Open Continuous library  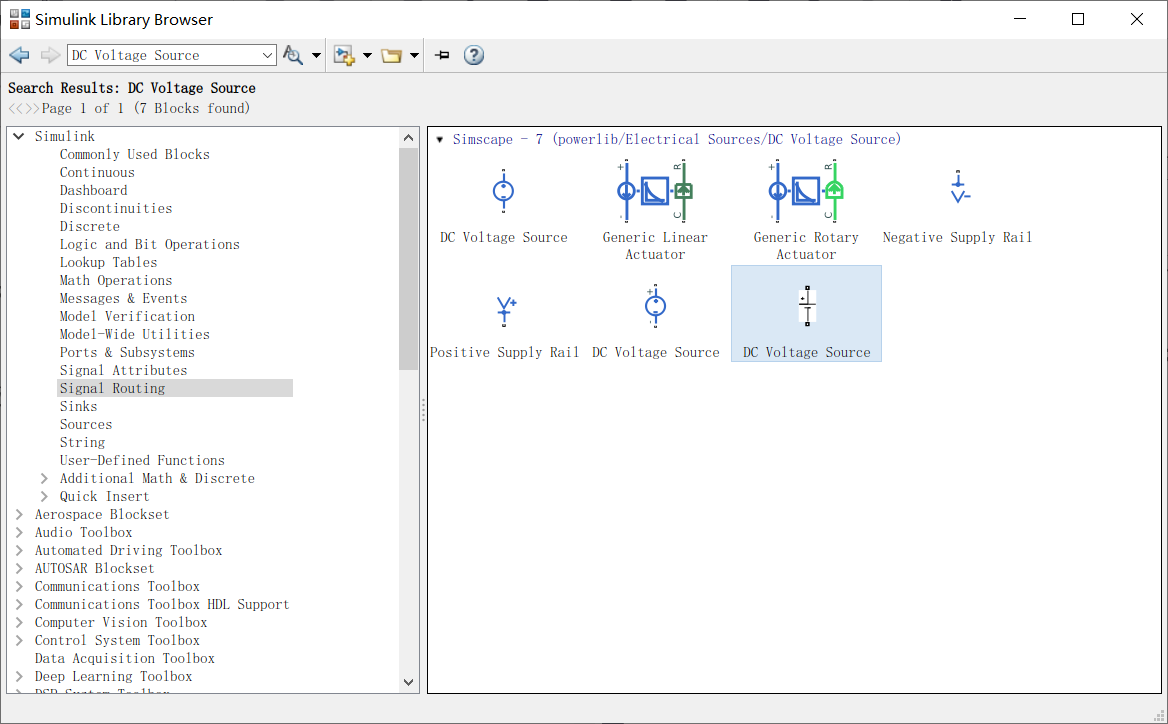[x=98, y=172]
